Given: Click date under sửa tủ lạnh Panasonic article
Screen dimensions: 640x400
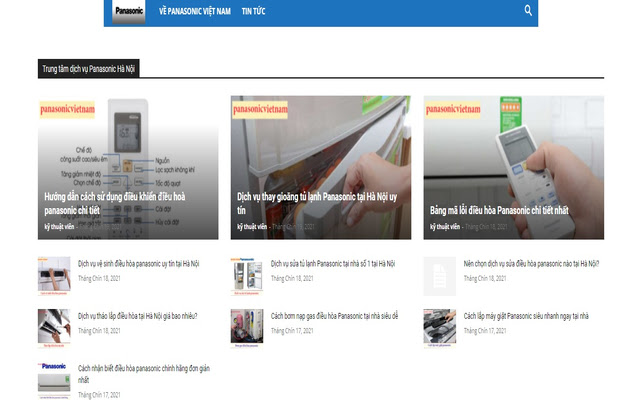Looking at the screenshot, I should click(x=292, y=278).
